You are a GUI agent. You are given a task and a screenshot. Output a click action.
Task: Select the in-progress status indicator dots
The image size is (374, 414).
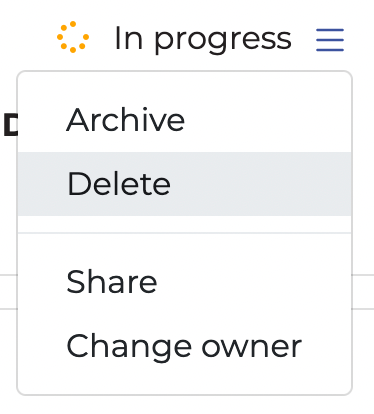(73, 37)
